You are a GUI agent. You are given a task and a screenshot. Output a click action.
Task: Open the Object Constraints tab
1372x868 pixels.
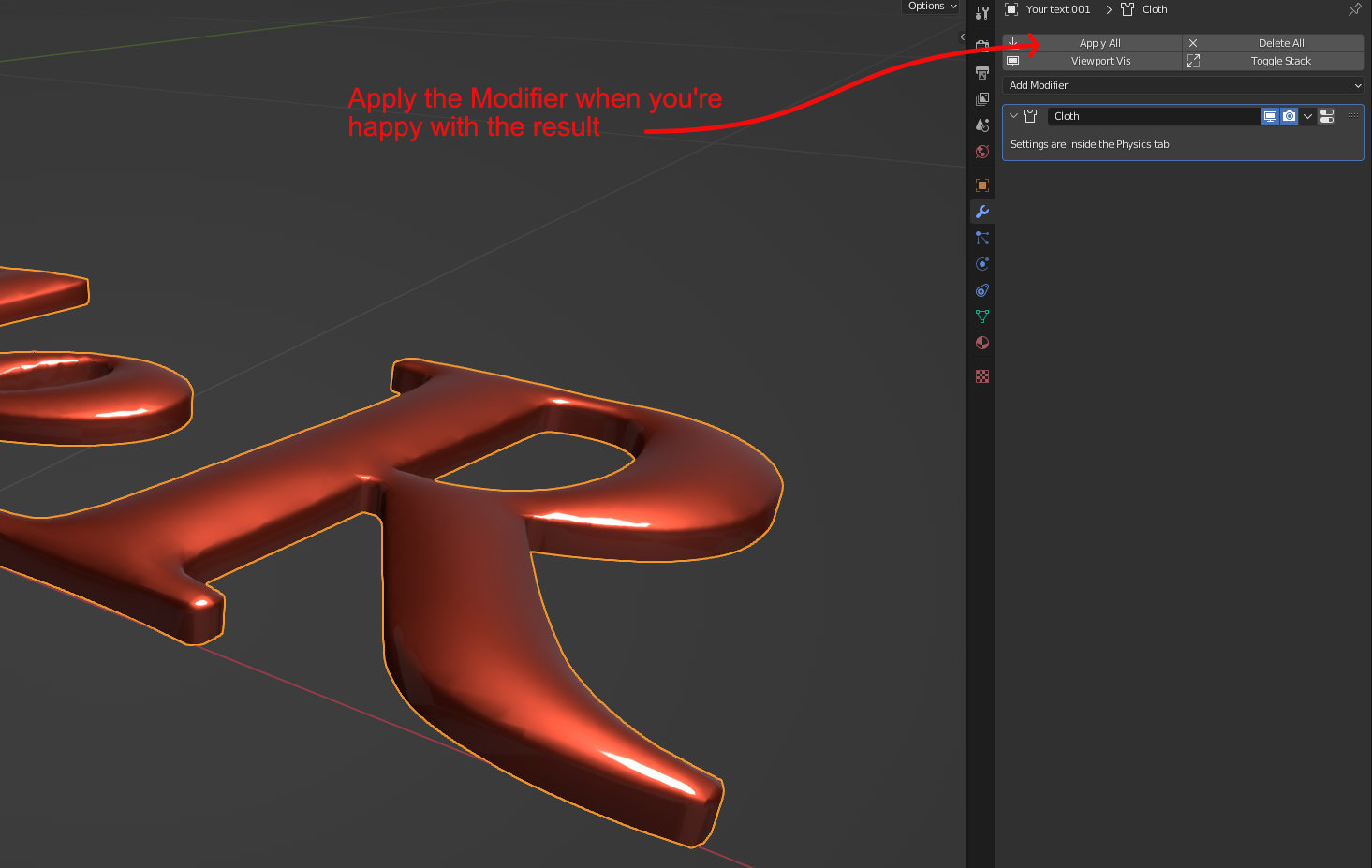[981, 290]
